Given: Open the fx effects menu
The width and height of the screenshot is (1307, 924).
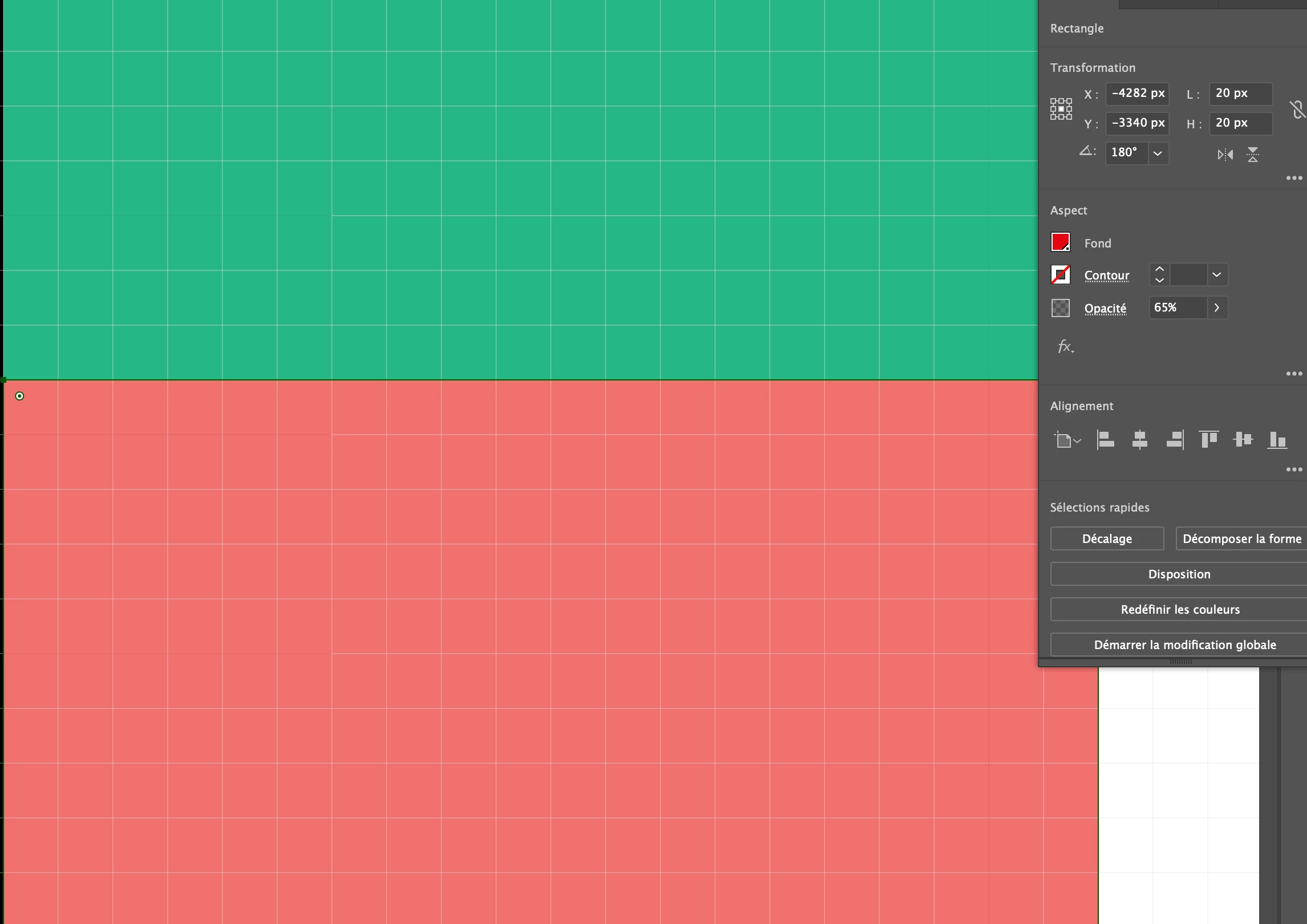Looking at the screenshot, I should 1065,346.
